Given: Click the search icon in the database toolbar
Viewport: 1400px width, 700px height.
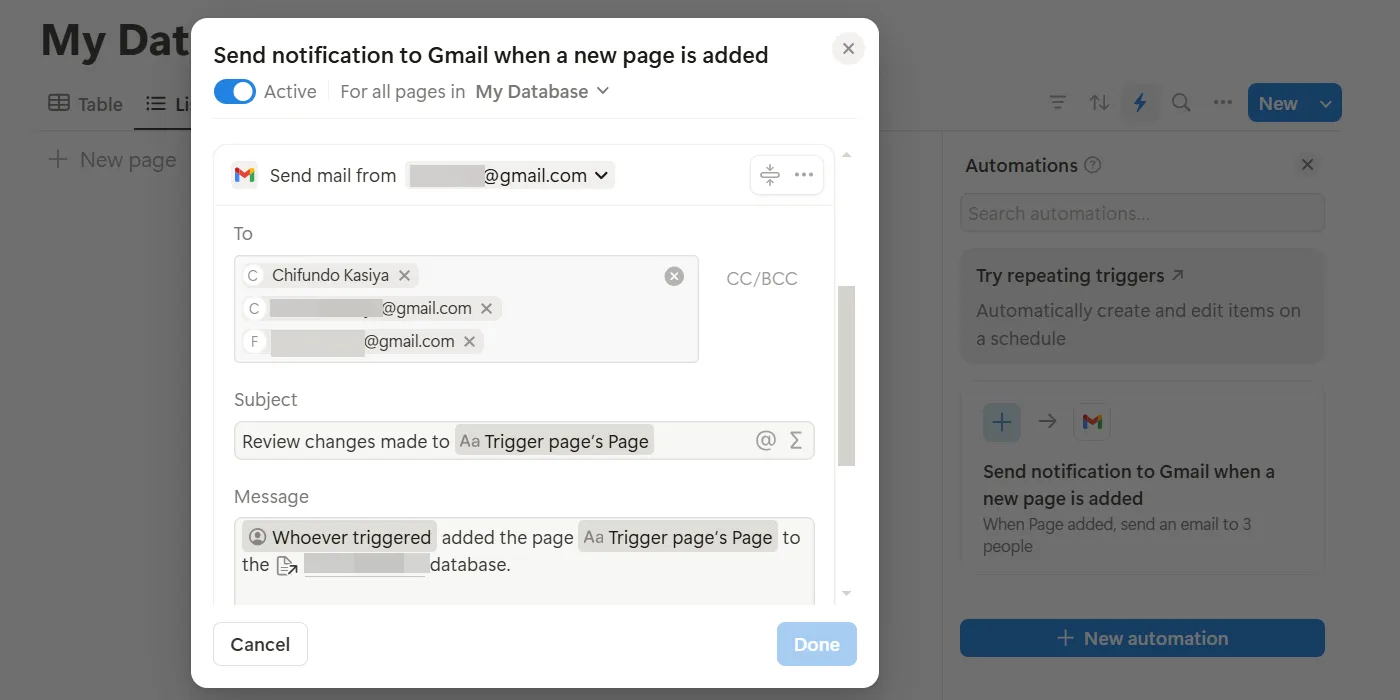Looking at the screenshot, I should coord(1181,102).
